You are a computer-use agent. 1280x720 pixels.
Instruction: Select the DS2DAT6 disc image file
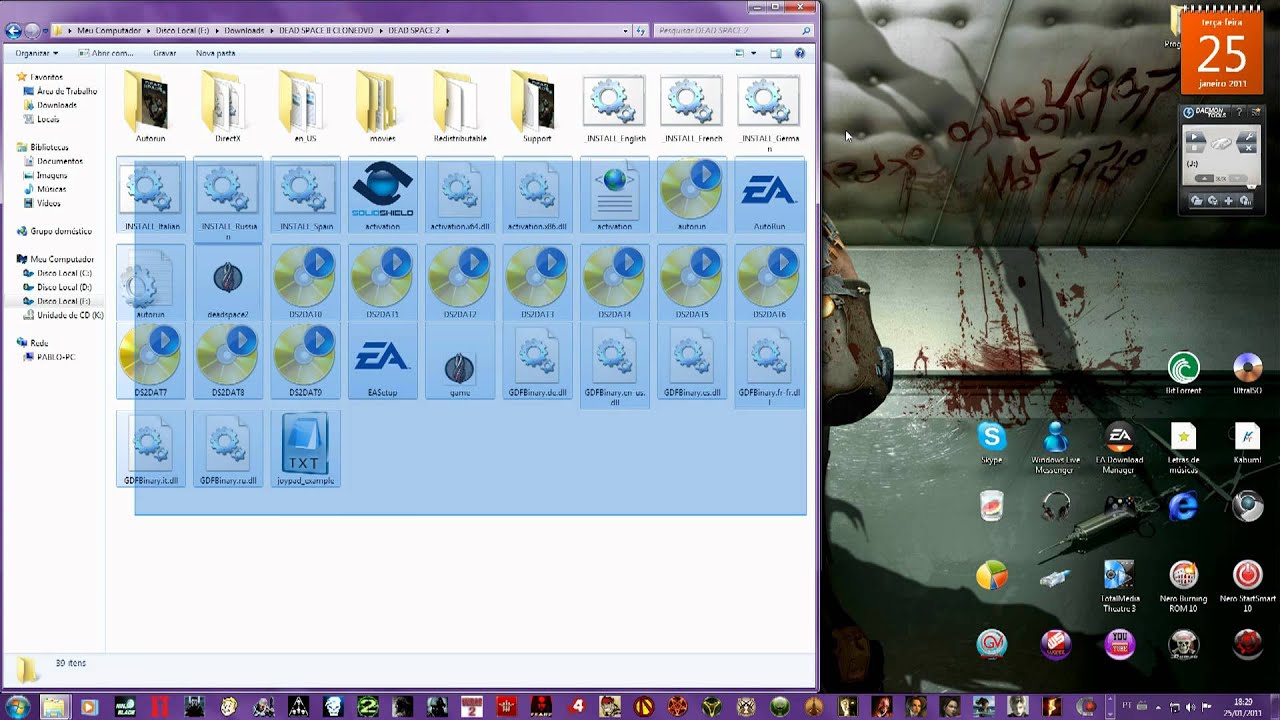coord(769,283)
